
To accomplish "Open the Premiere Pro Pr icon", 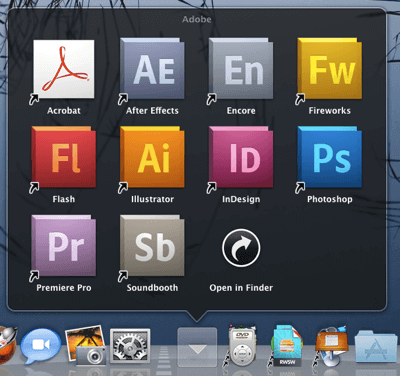I will [x=64, y=246].
